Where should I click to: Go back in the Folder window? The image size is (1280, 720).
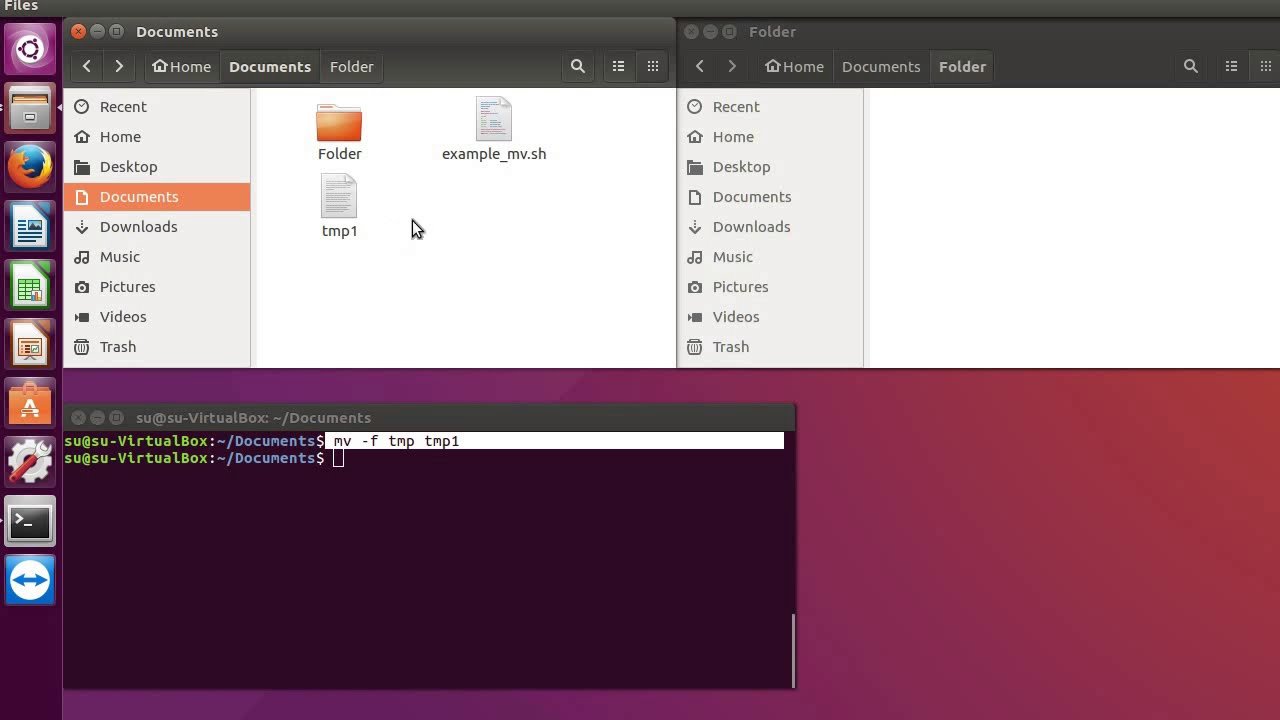[x=700, y=66]
